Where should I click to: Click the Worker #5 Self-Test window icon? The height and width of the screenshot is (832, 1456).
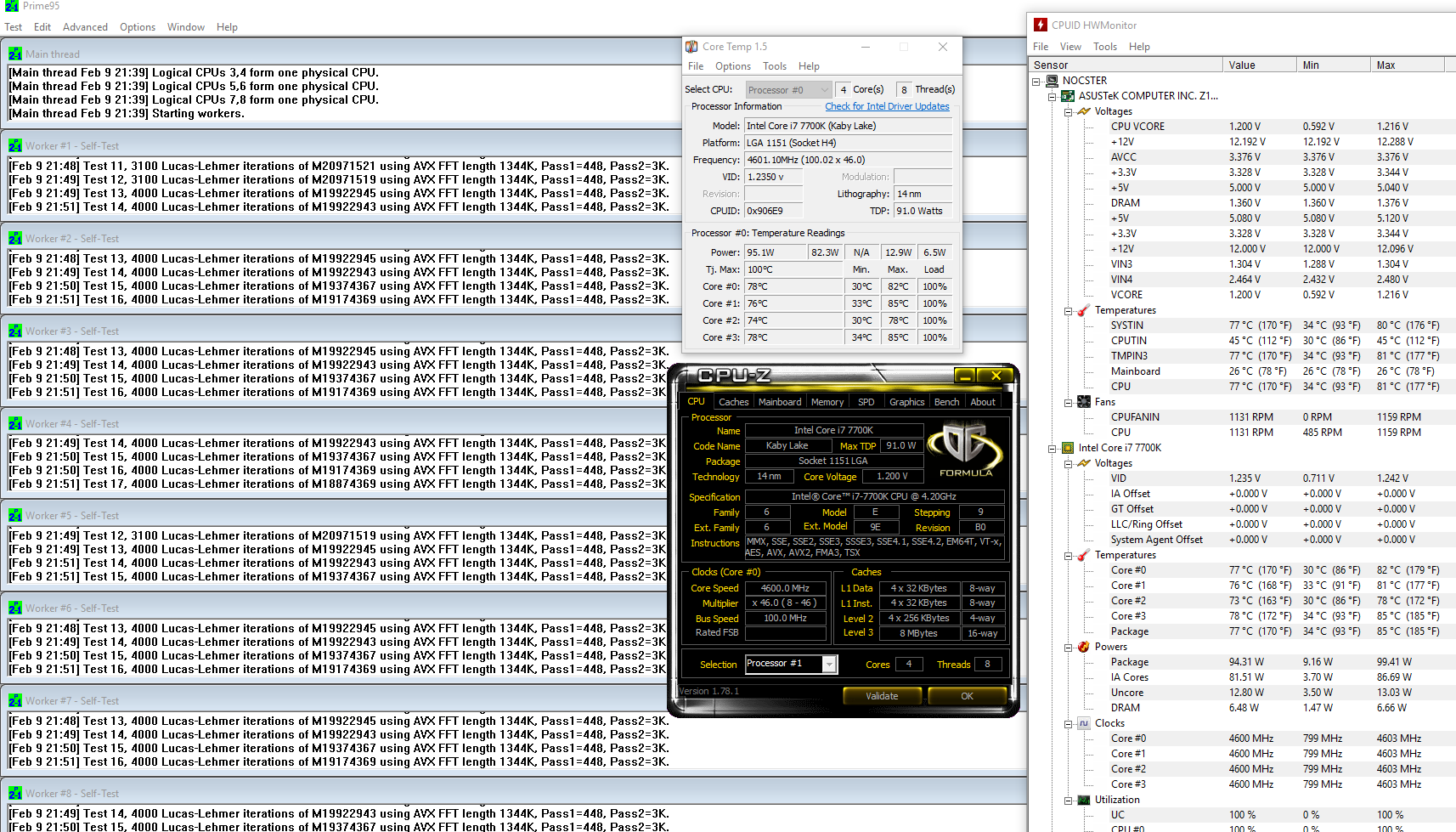pos(15,515)
